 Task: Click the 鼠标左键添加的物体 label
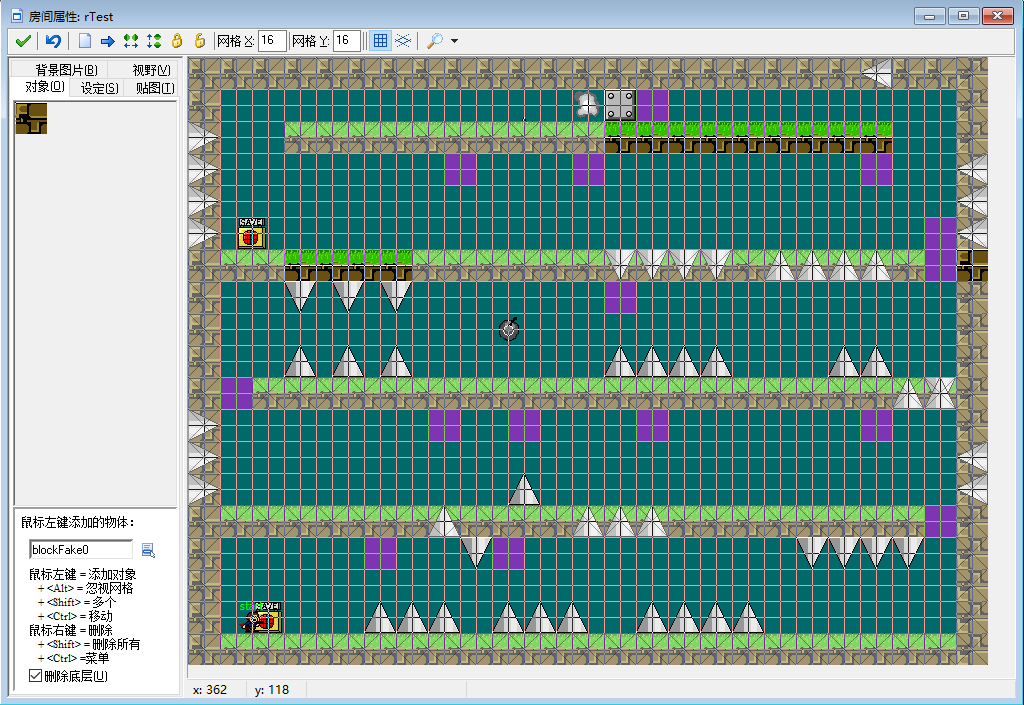[78, 522]
